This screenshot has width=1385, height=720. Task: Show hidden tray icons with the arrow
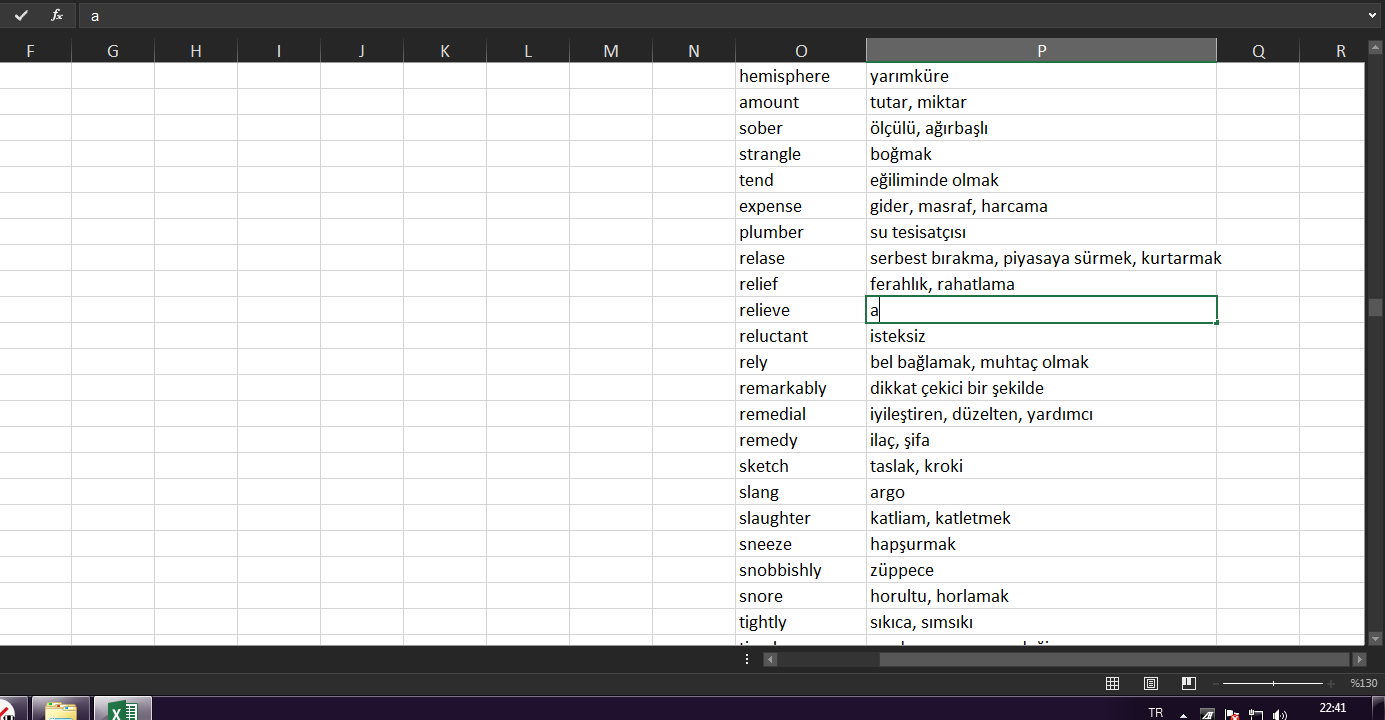coord(1184,715)
